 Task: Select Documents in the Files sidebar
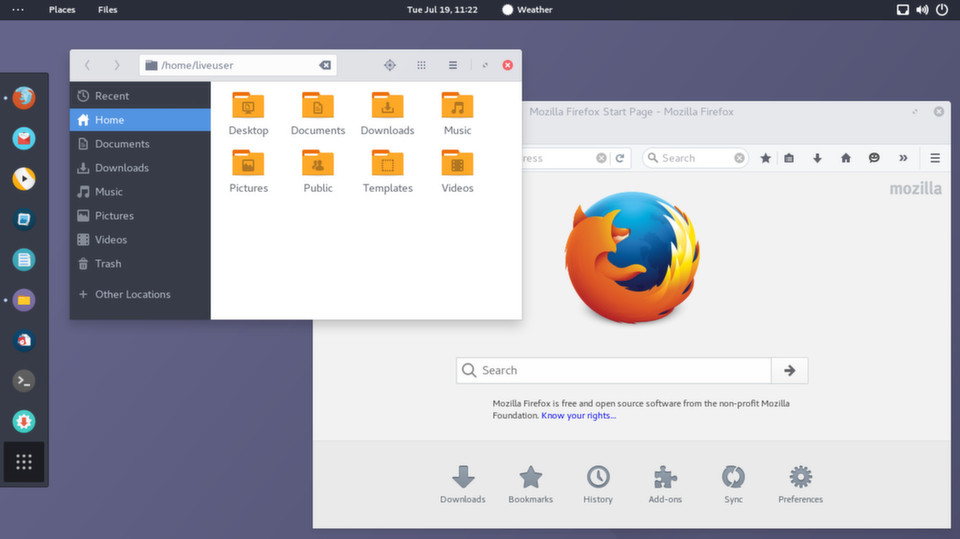(140, 143)
